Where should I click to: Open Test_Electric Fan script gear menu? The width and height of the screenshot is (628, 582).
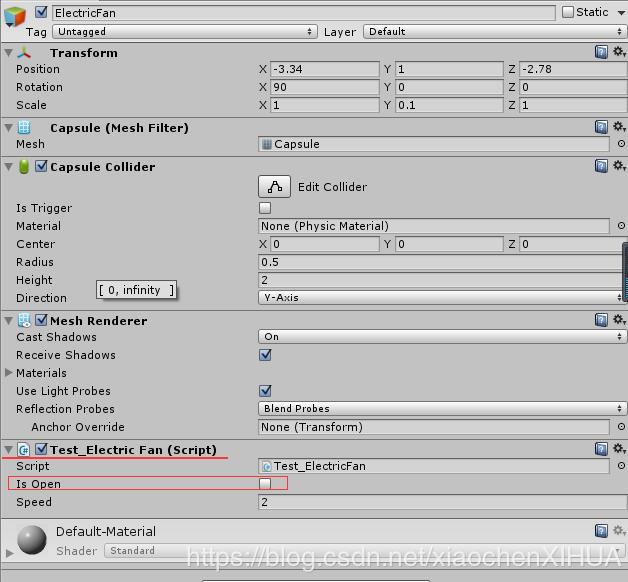(619, 448)
